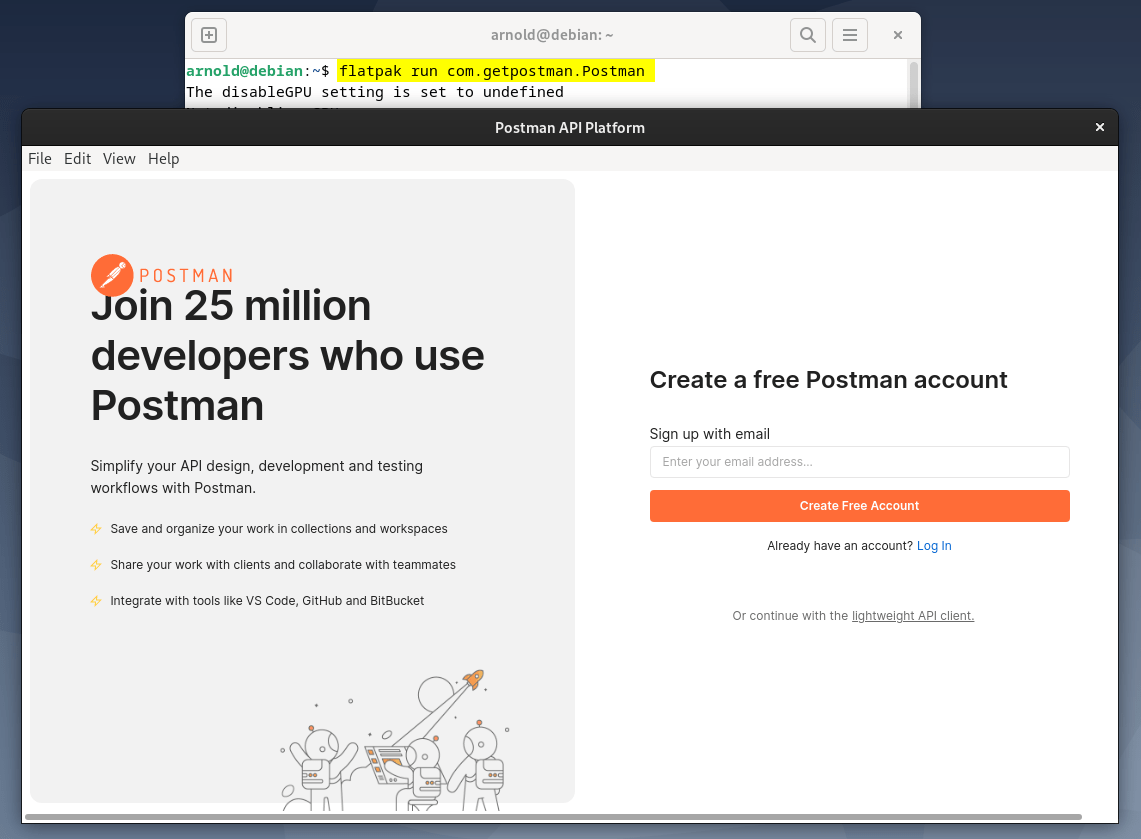Click the horizontal scrollbar at the bottom
The height and width of the screenshot is (839, 1141).
pos(570,817)
